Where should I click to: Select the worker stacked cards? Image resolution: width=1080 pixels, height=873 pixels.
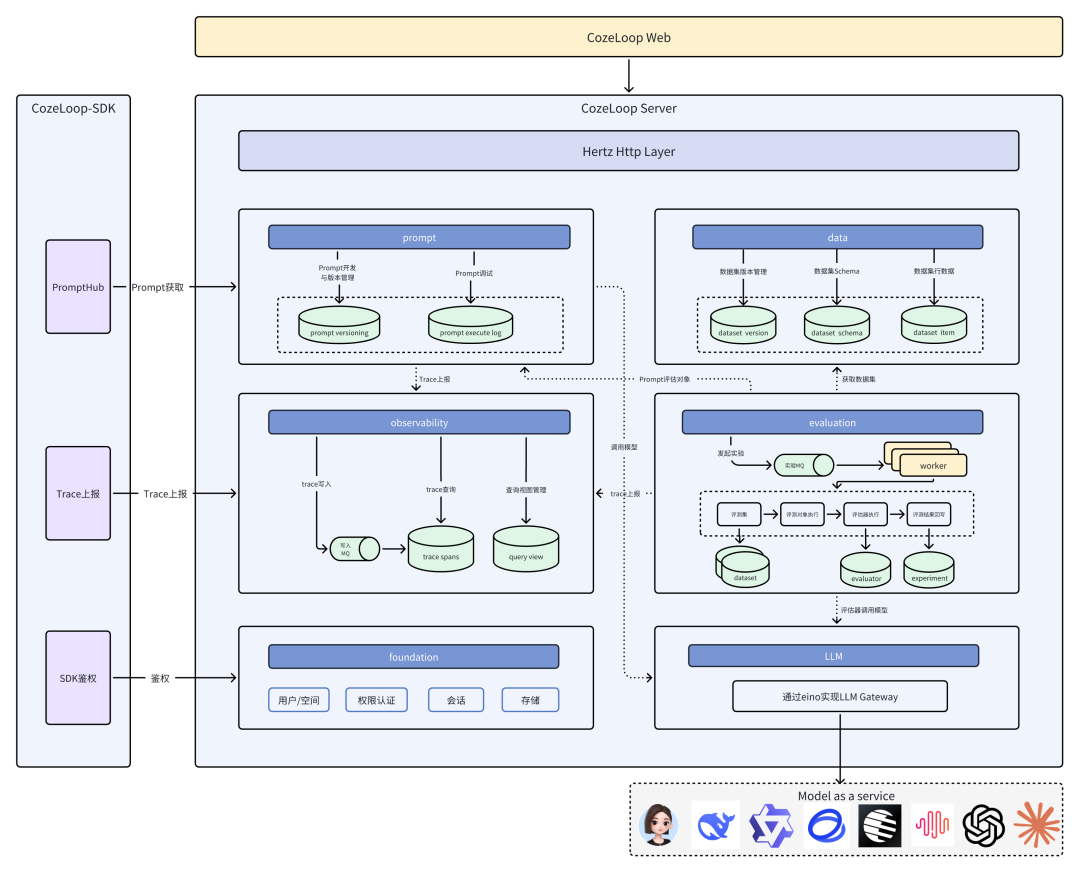(931, 464)
